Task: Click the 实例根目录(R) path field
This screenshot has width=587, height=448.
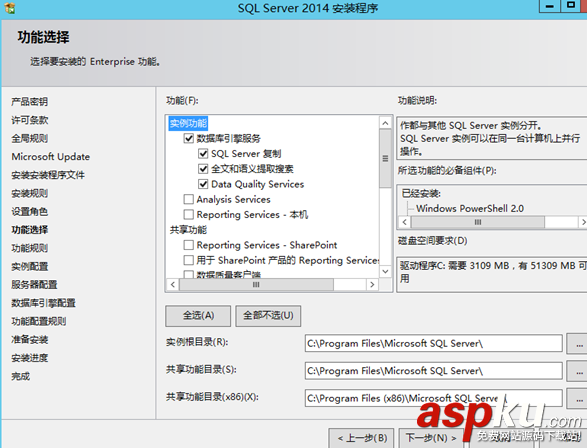Action: click(434, 344)
